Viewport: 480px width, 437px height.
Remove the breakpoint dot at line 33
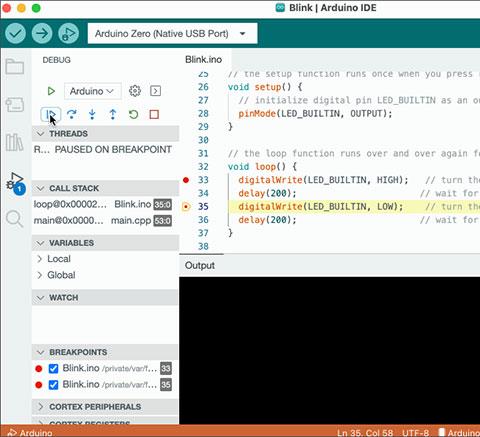186,180
